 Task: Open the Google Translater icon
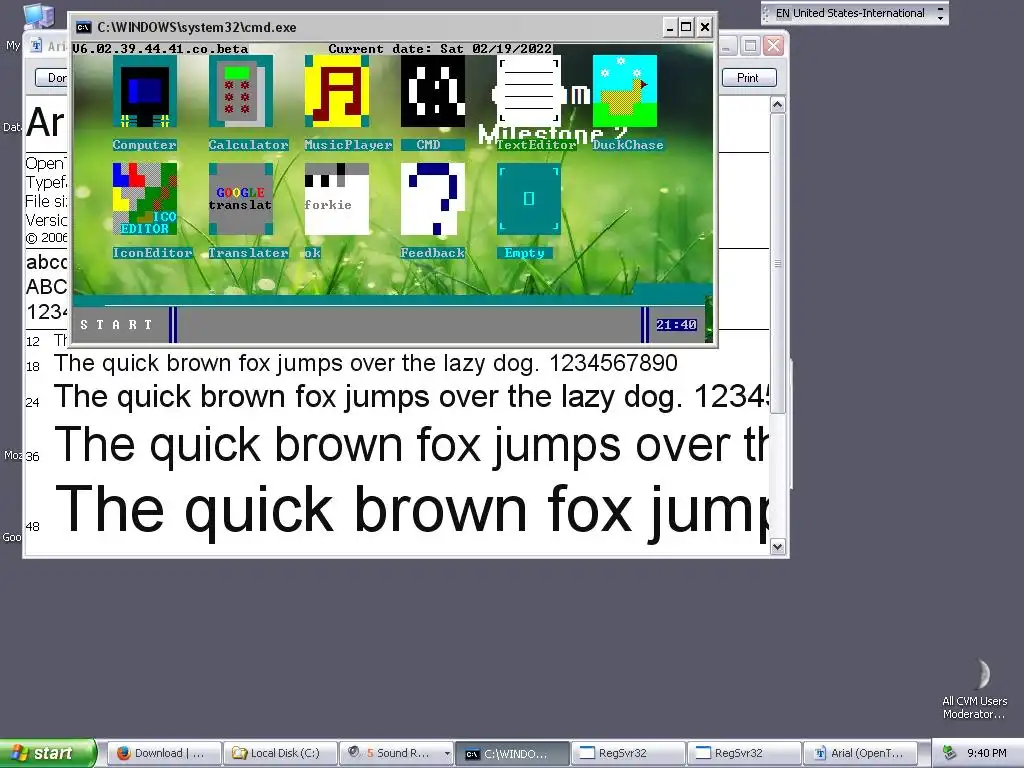[240, 199]
